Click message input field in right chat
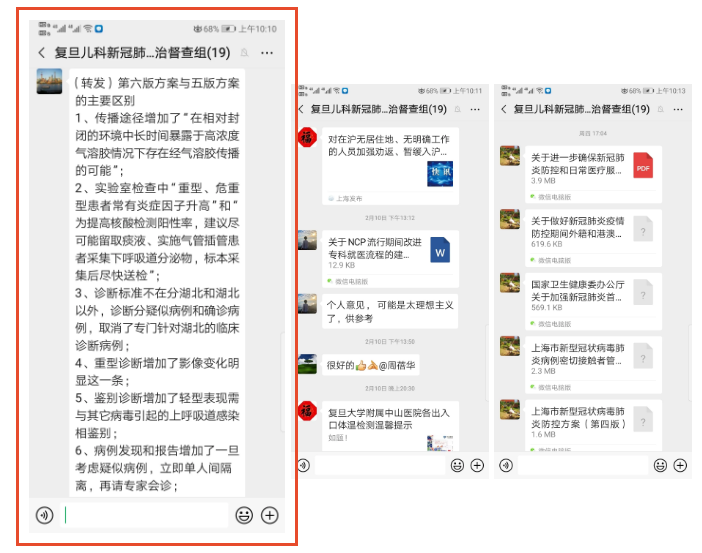The width and height of the screenshot is (702, 553). 582,466
